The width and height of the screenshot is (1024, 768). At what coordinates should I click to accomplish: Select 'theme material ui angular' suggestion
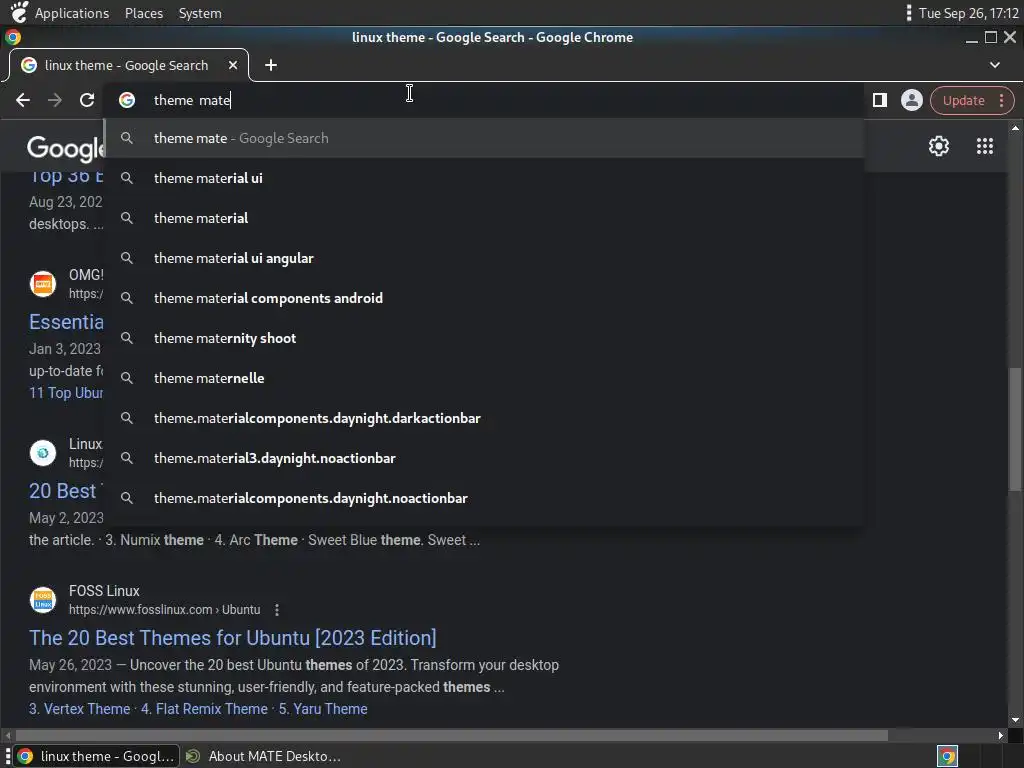click(484, 258)
